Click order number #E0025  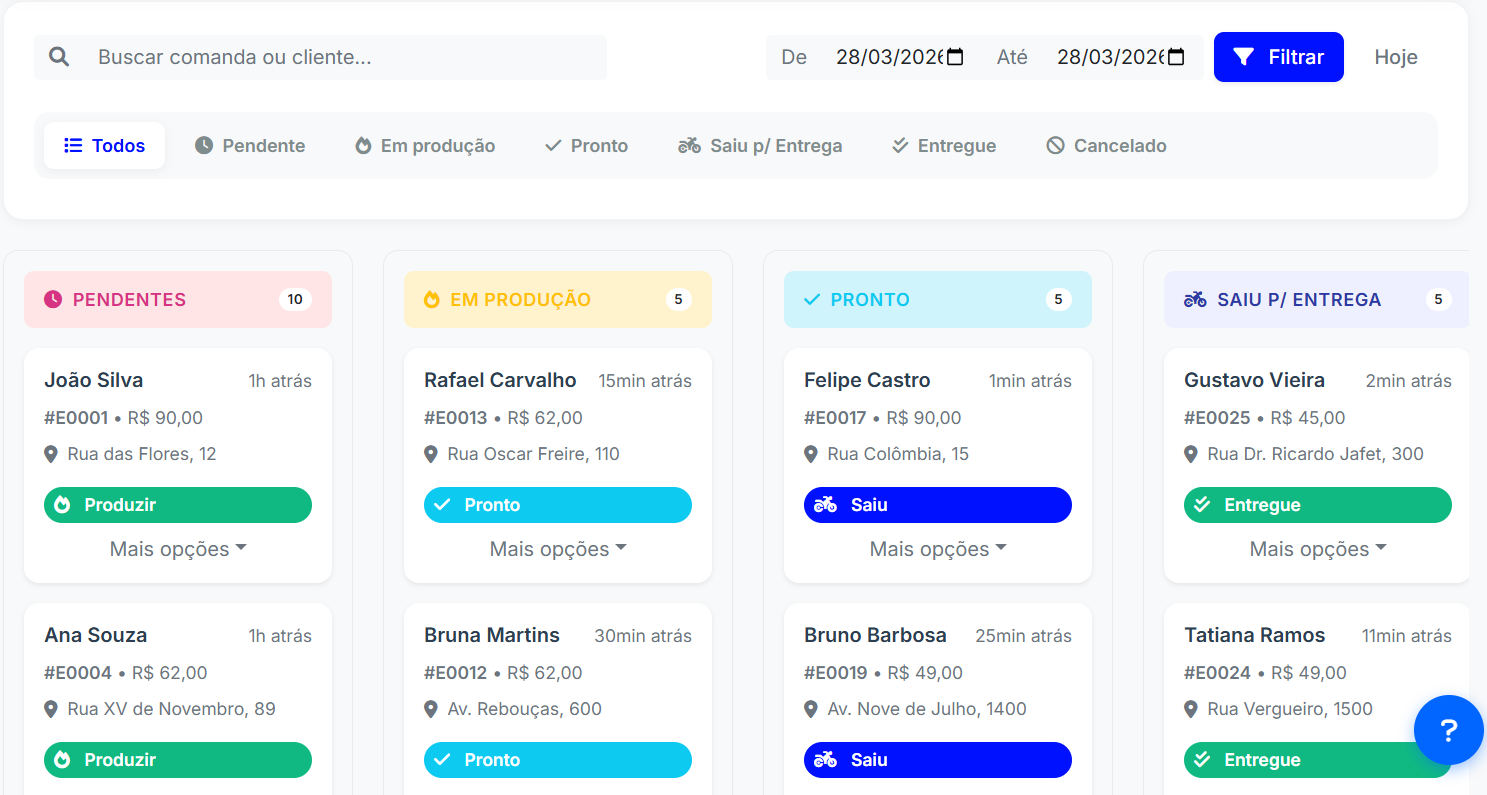pos(1216,418)
